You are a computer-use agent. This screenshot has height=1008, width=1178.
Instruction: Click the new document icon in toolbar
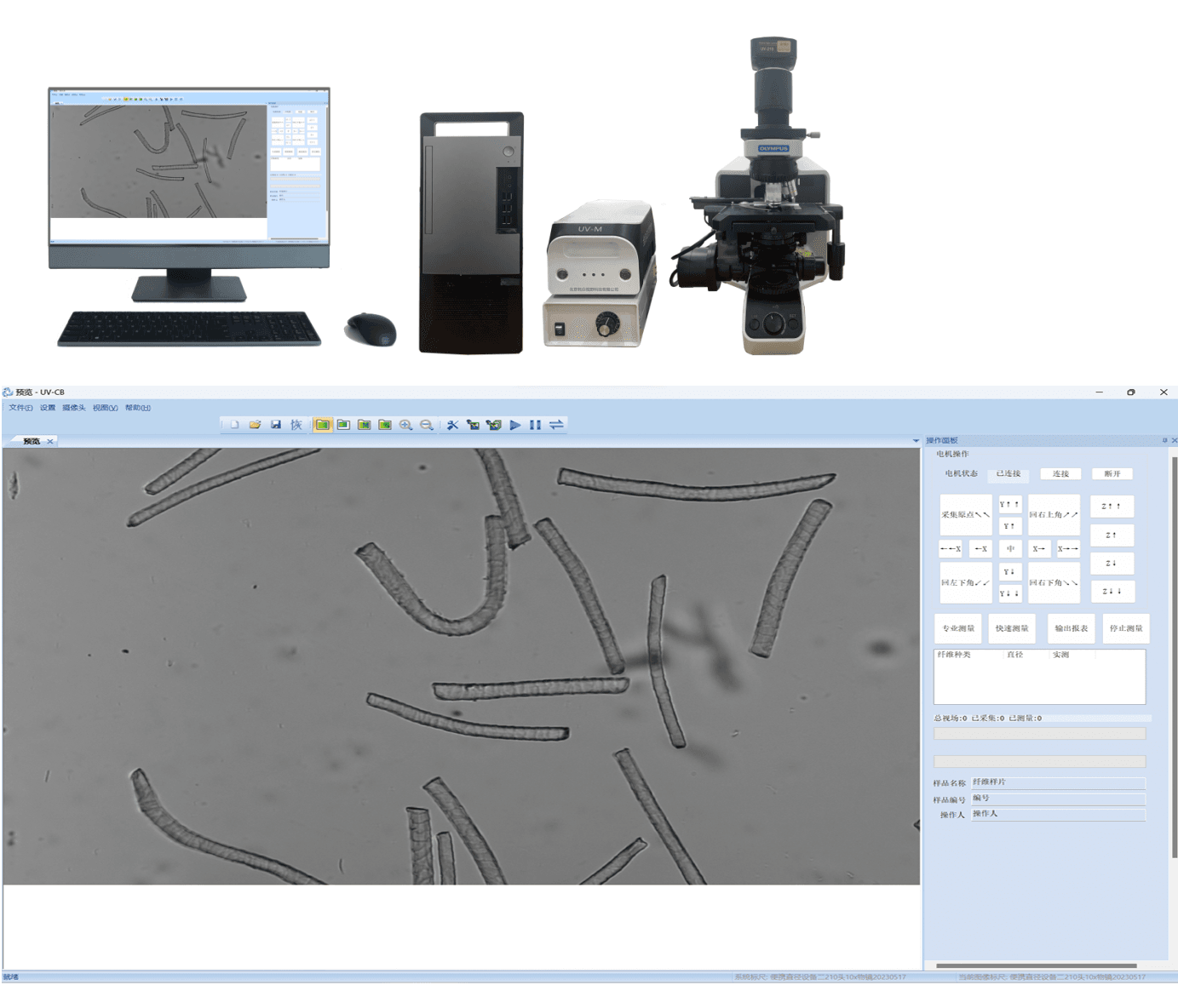[x=234, y=425]
